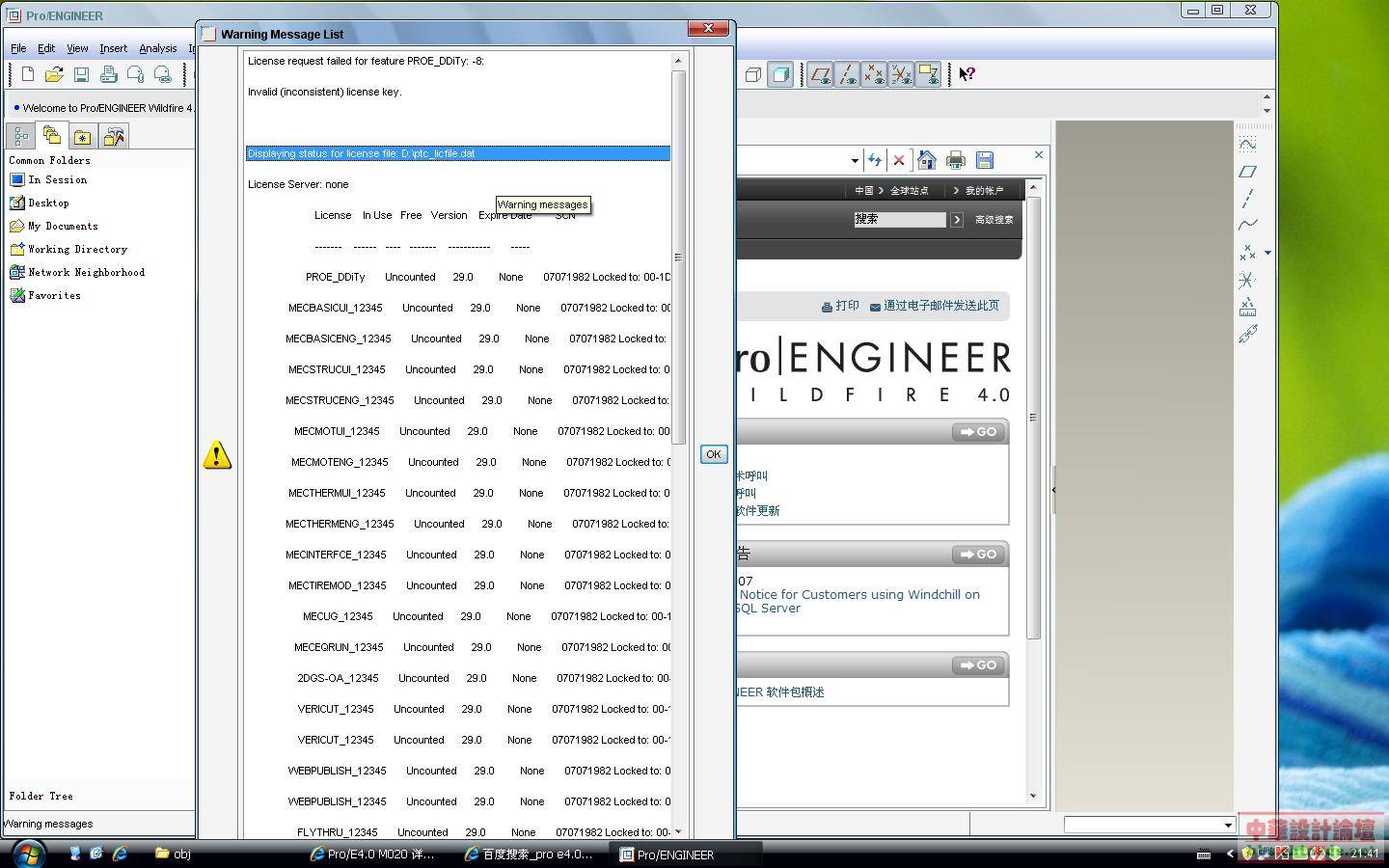Image resolution: width=1389 pixels, height=868 pixels.
Task: Click Warning Message List vertical scrollbar
Action: (678, 256)
